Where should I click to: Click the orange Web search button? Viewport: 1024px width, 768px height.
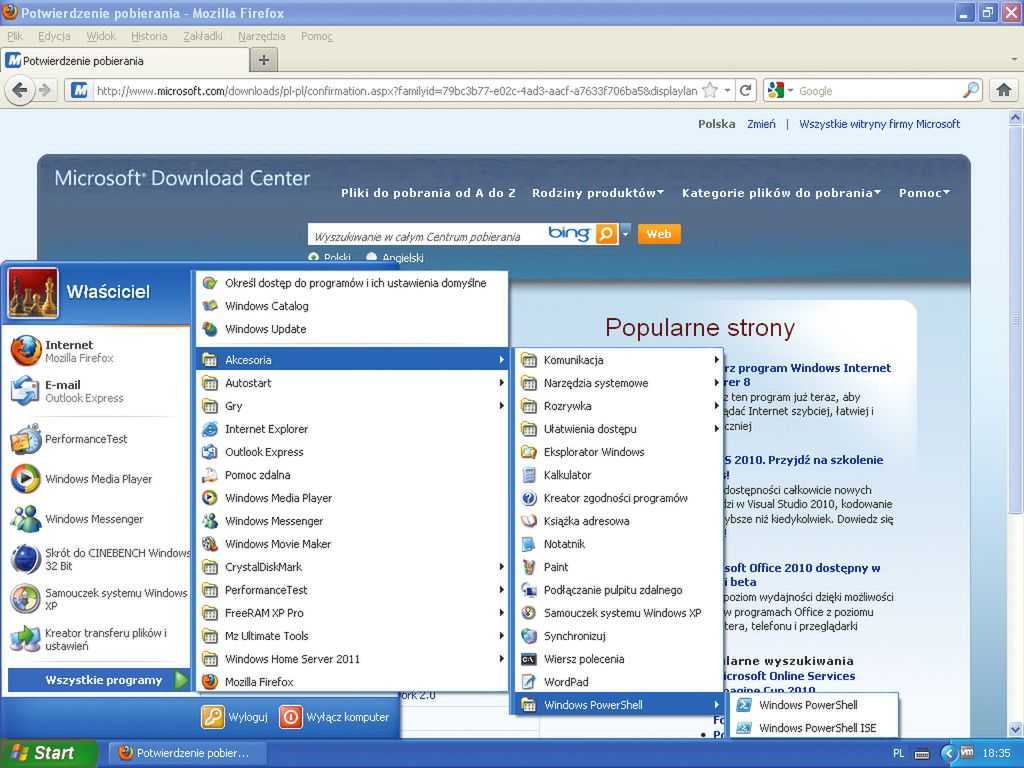point(659,234)
